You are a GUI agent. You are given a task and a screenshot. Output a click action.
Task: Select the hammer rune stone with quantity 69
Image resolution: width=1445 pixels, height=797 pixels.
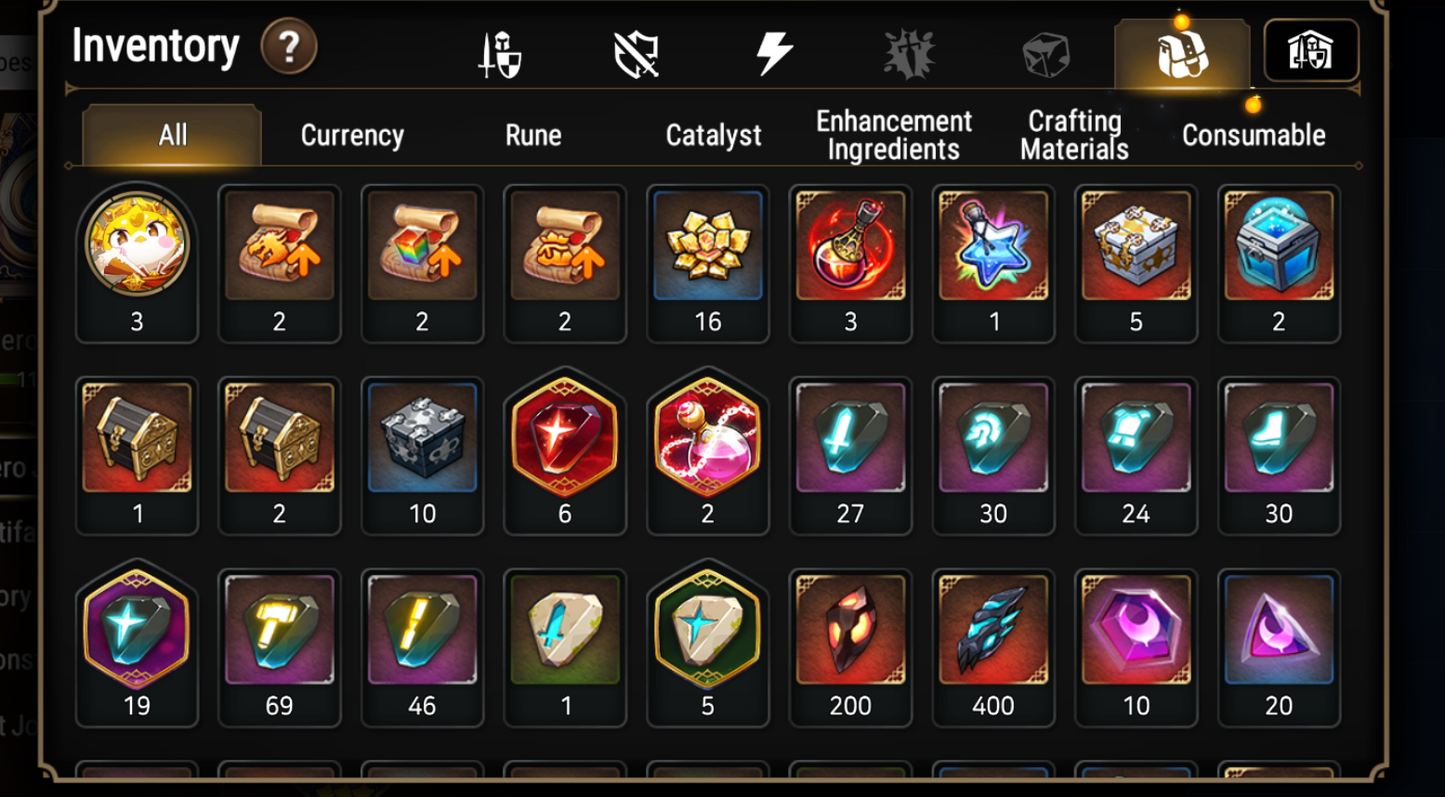(279, 647)
